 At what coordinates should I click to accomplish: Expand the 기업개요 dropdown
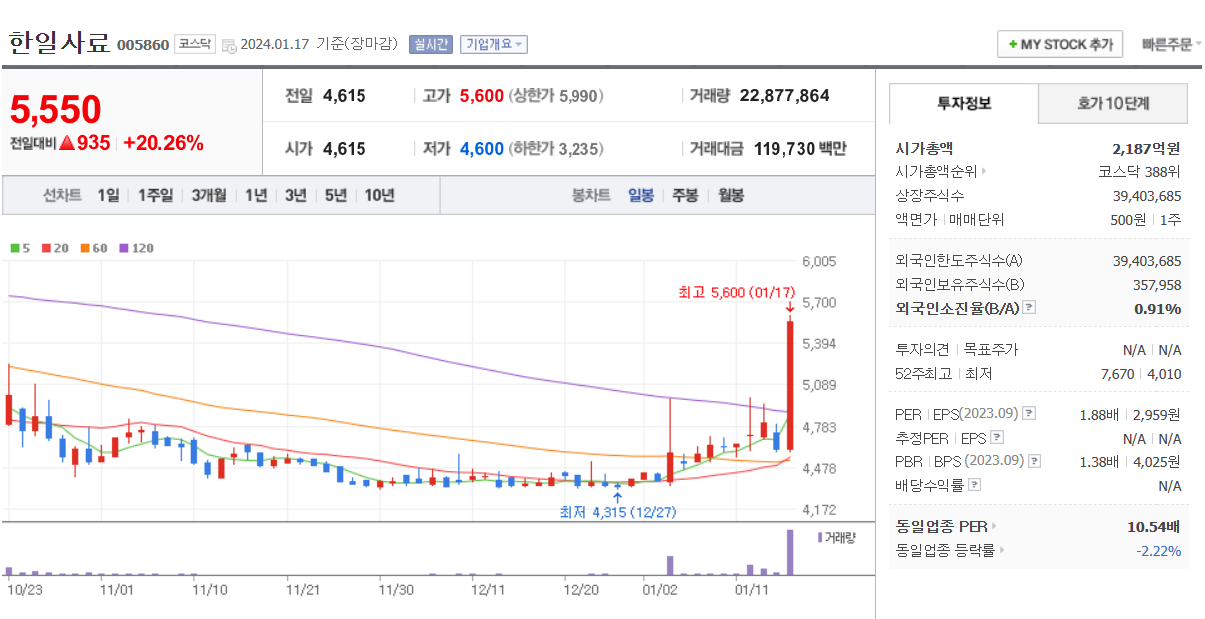(495, 44)
